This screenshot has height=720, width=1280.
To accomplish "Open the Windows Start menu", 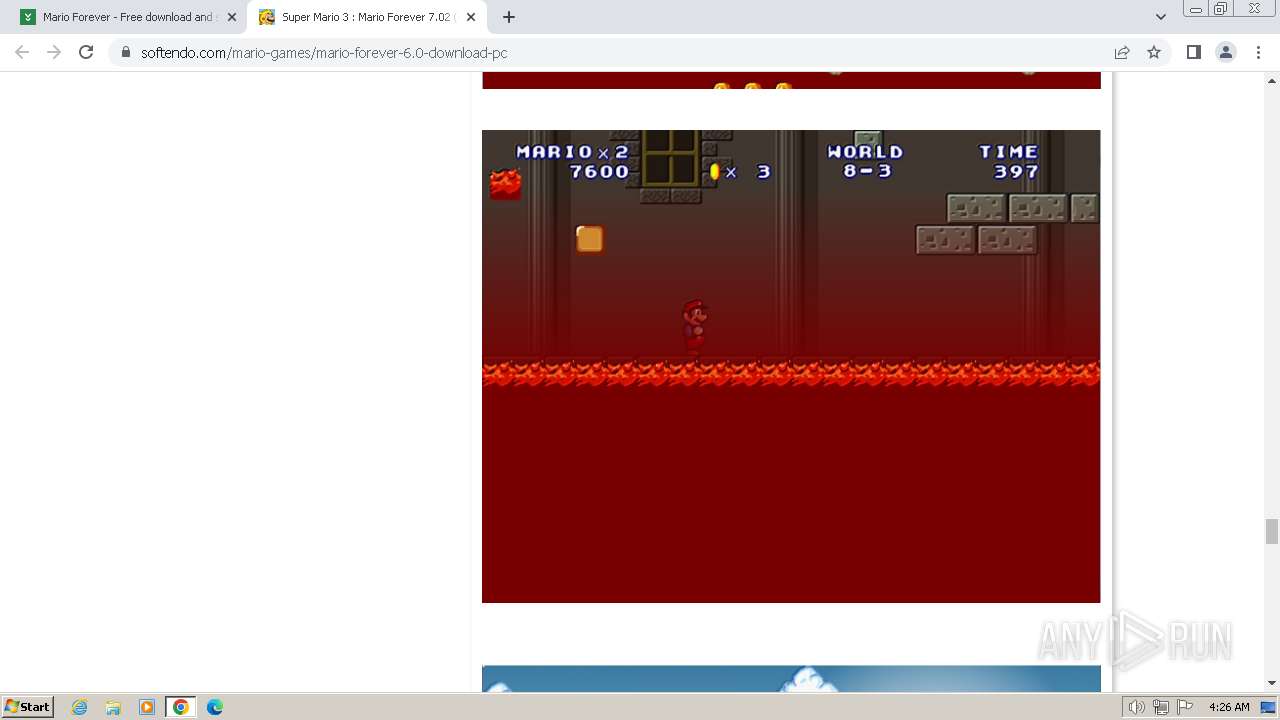I will pos(27,706).
